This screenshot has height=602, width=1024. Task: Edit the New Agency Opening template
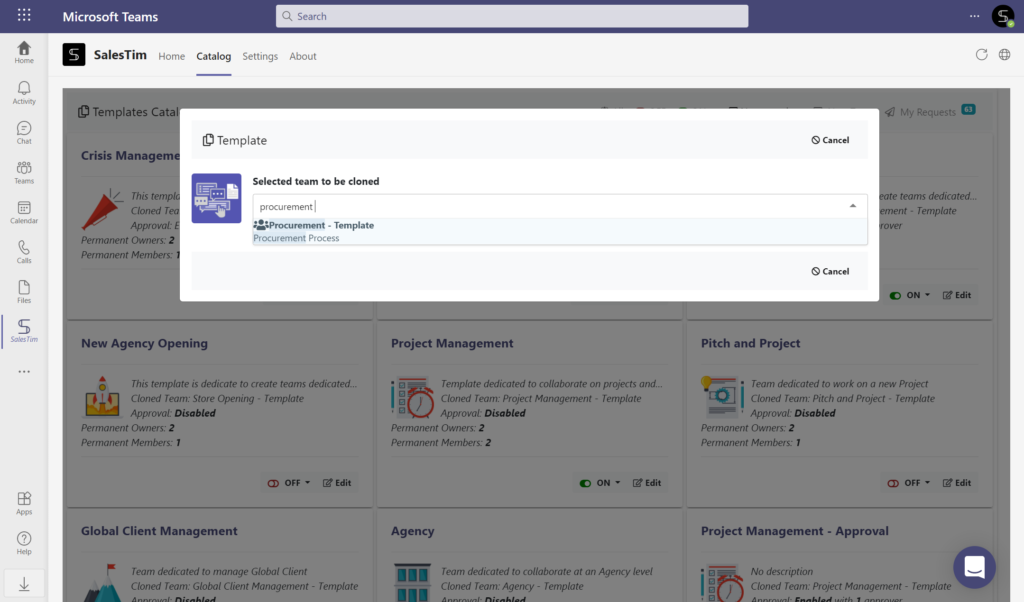click(337, 483)
